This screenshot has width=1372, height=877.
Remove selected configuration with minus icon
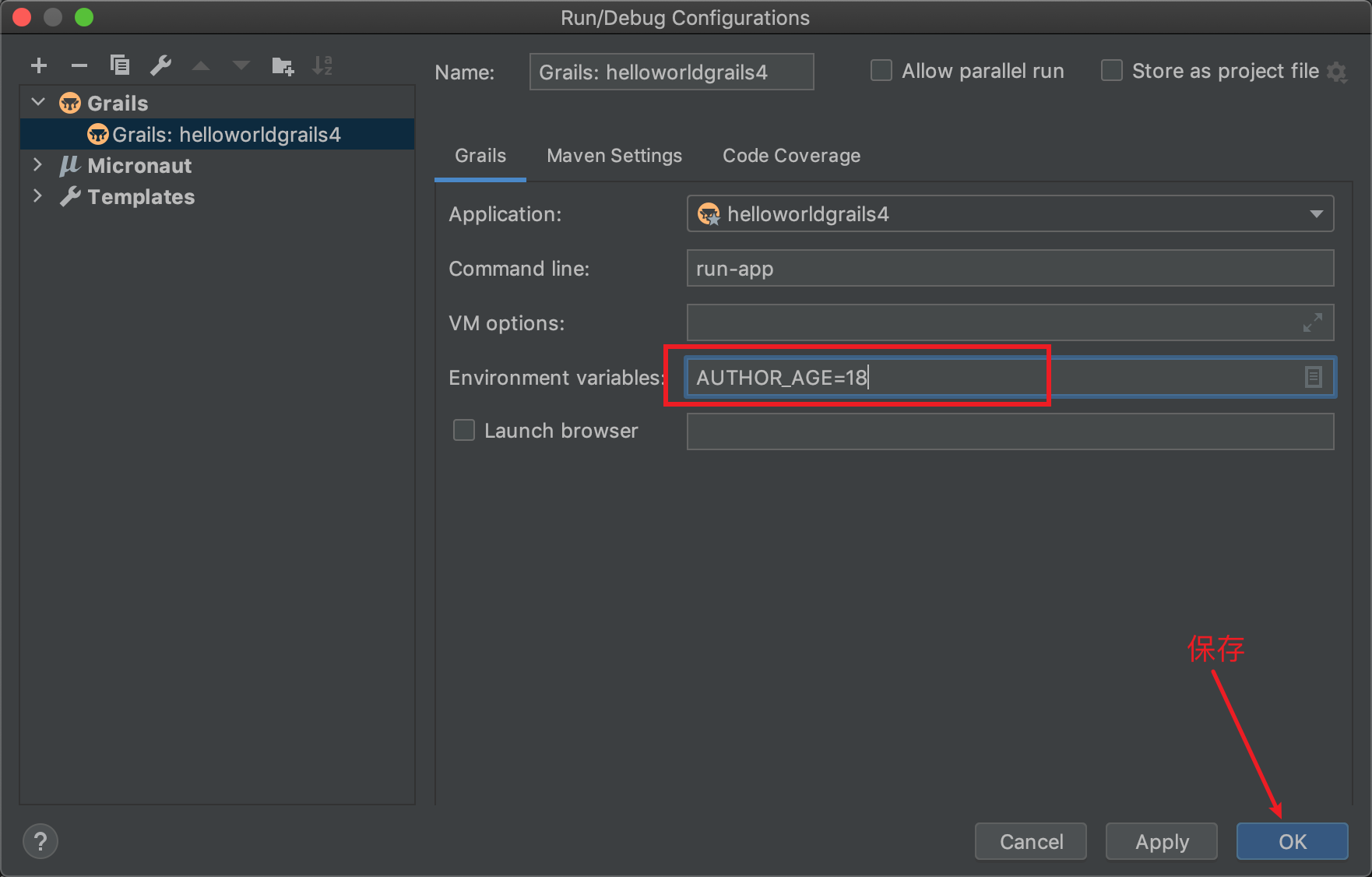pyautogui.click(x=79, y=66)
